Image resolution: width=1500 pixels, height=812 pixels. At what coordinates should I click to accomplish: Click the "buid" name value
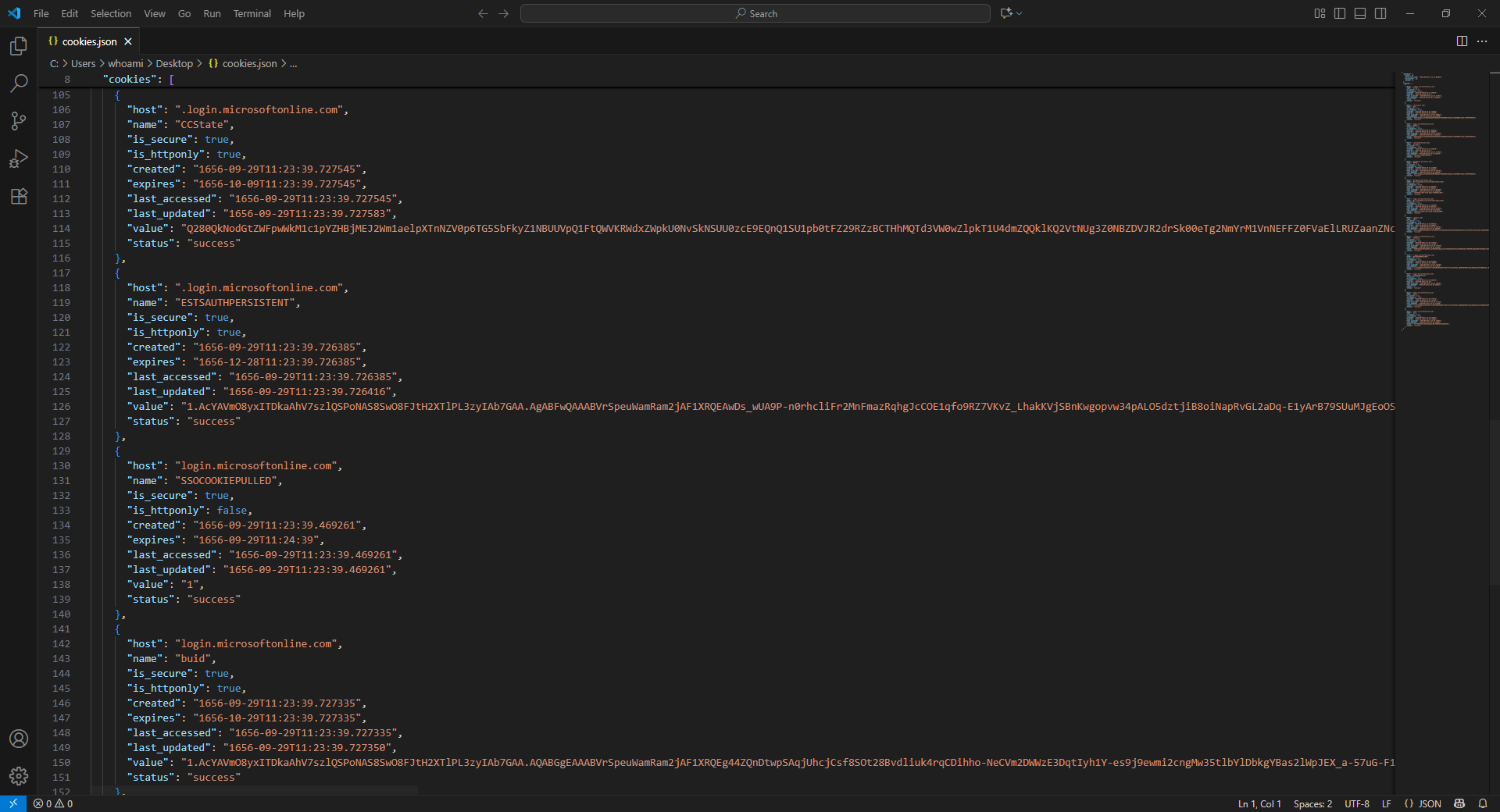(193, 659)
